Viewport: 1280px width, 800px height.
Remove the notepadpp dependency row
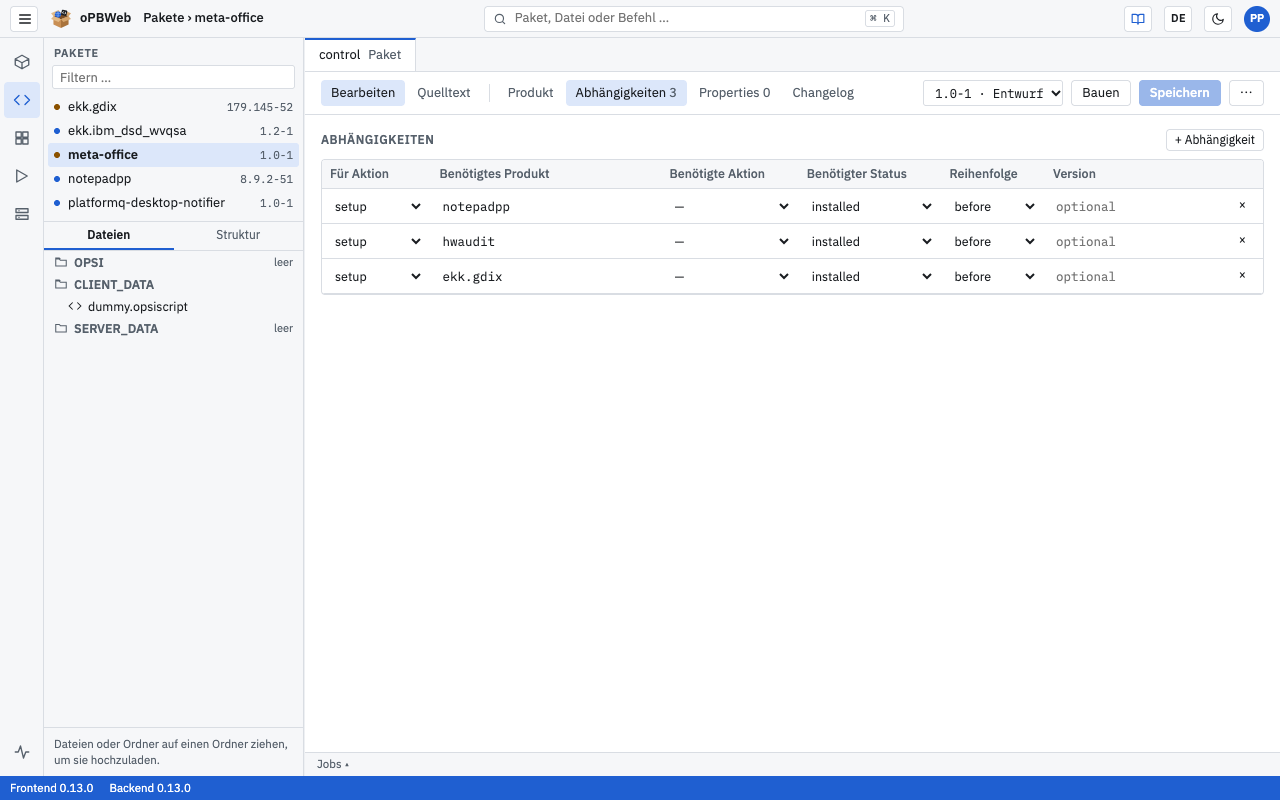click(1242, 206)
